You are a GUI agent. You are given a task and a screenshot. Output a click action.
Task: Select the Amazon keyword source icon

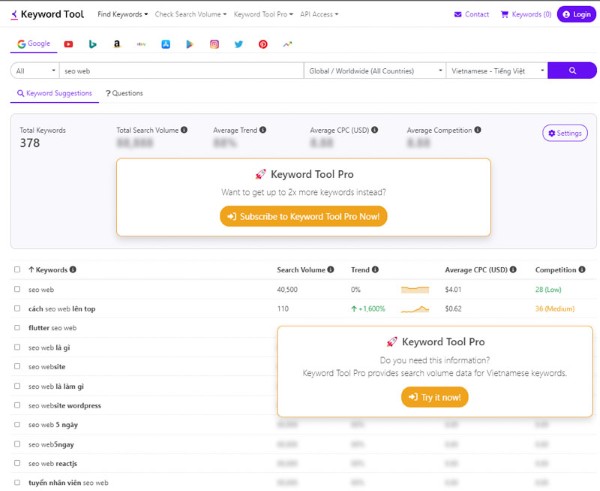(x=117, y=44)
